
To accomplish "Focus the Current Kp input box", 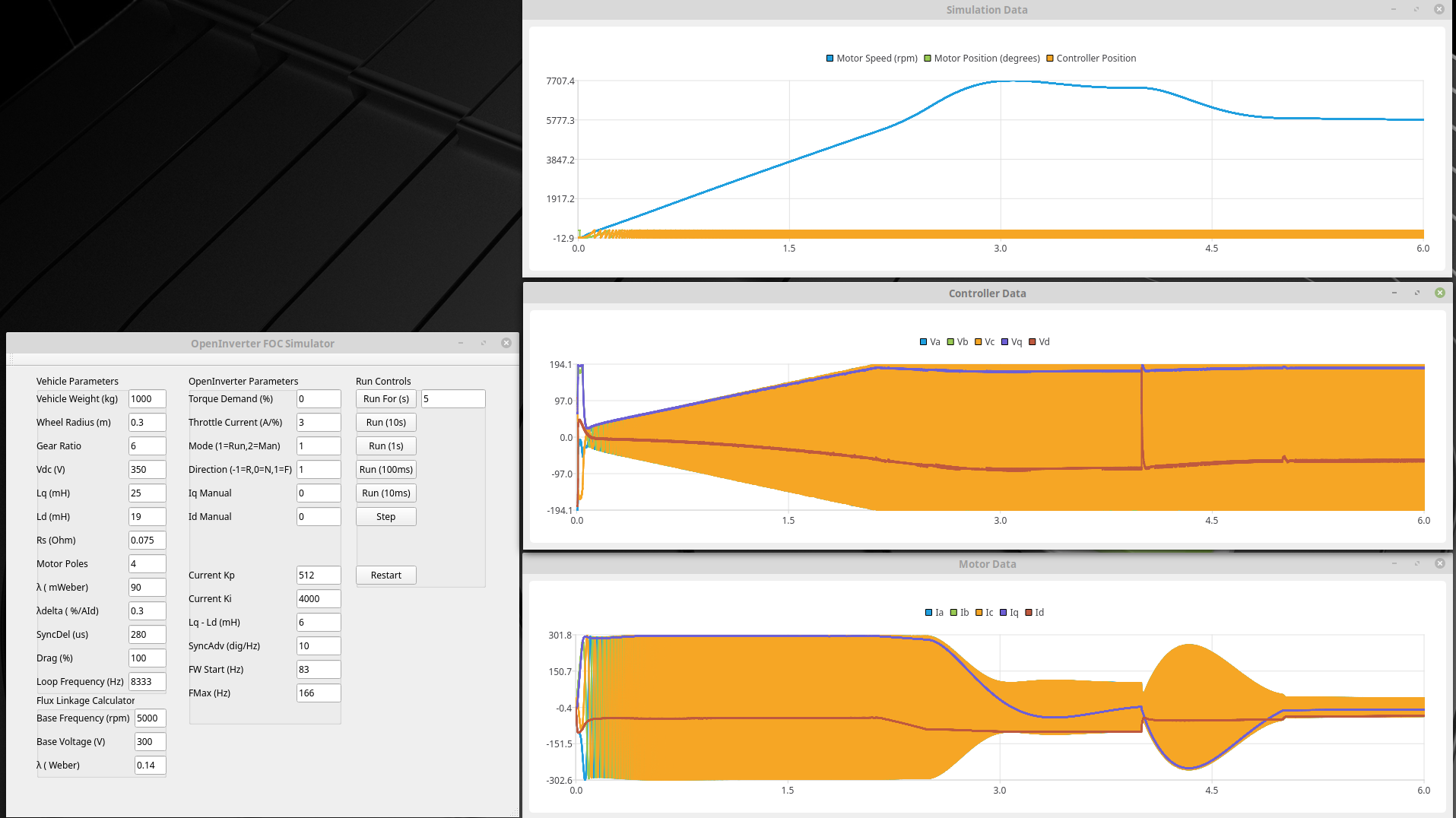I will click(x=318, y=575).
